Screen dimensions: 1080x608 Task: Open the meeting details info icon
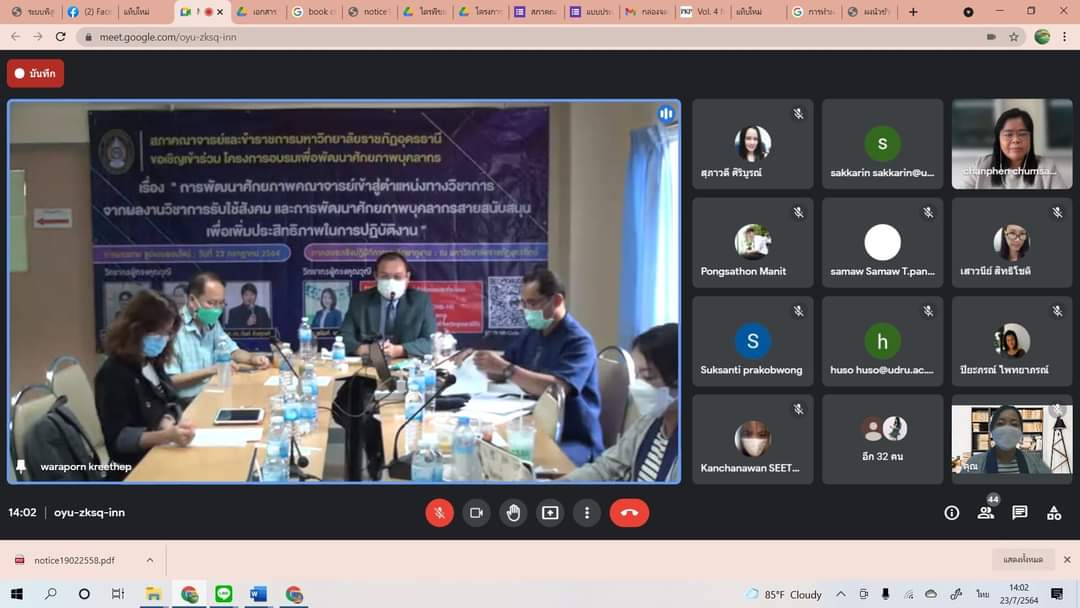[951, 513]
